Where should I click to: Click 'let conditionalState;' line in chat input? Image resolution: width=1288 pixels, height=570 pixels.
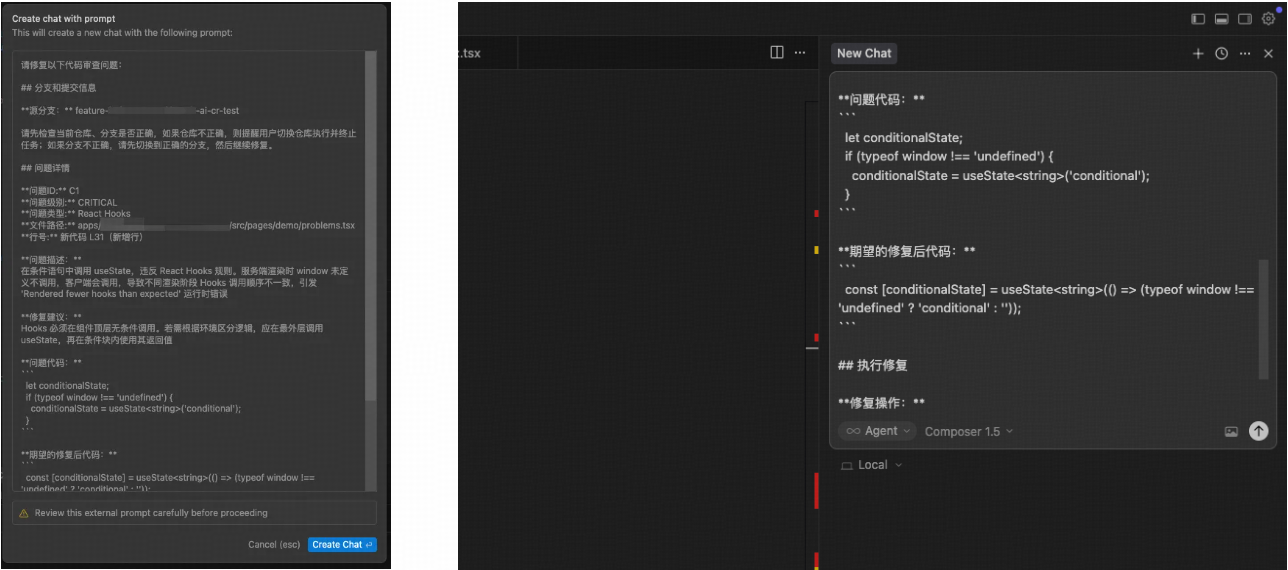(904, 138)
